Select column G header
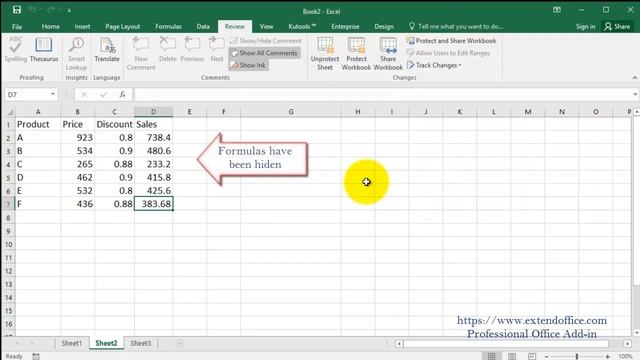The width and height of the screenshot is (640, 360). (x=291, y=112)
